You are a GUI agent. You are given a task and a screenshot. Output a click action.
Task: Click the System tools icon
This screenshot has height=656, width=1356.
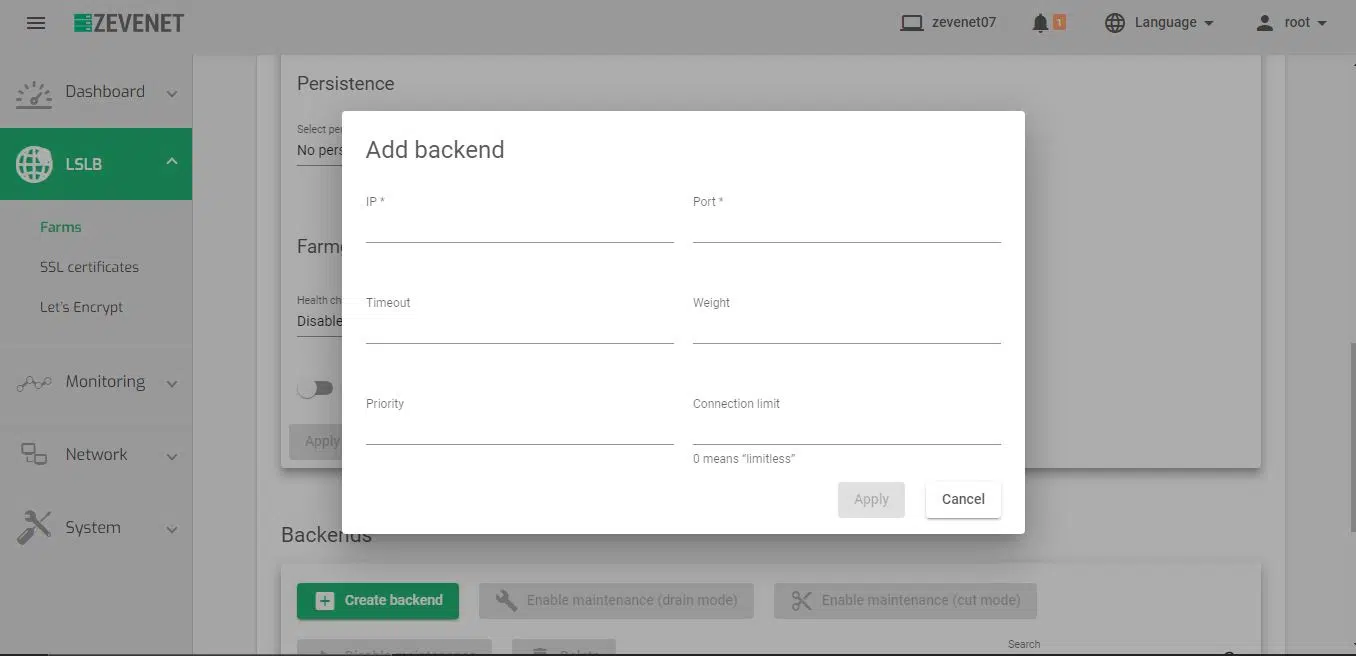pyautogui.click(x=34, y=528)
